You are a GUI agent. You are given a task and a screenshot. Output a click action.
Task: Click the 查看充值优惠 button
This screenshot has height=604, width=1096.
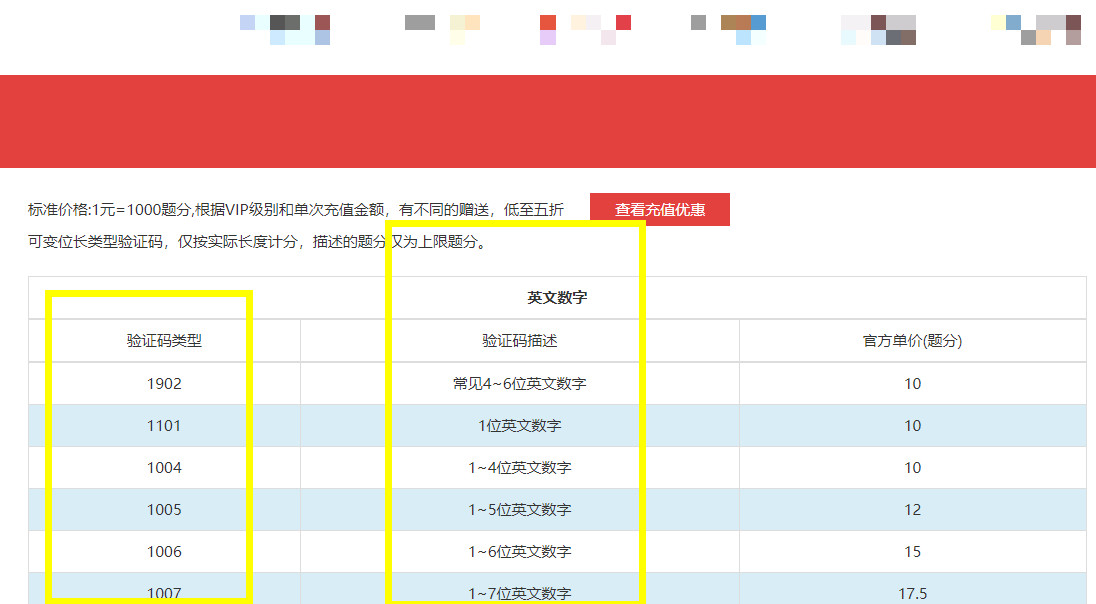[659, 210]
